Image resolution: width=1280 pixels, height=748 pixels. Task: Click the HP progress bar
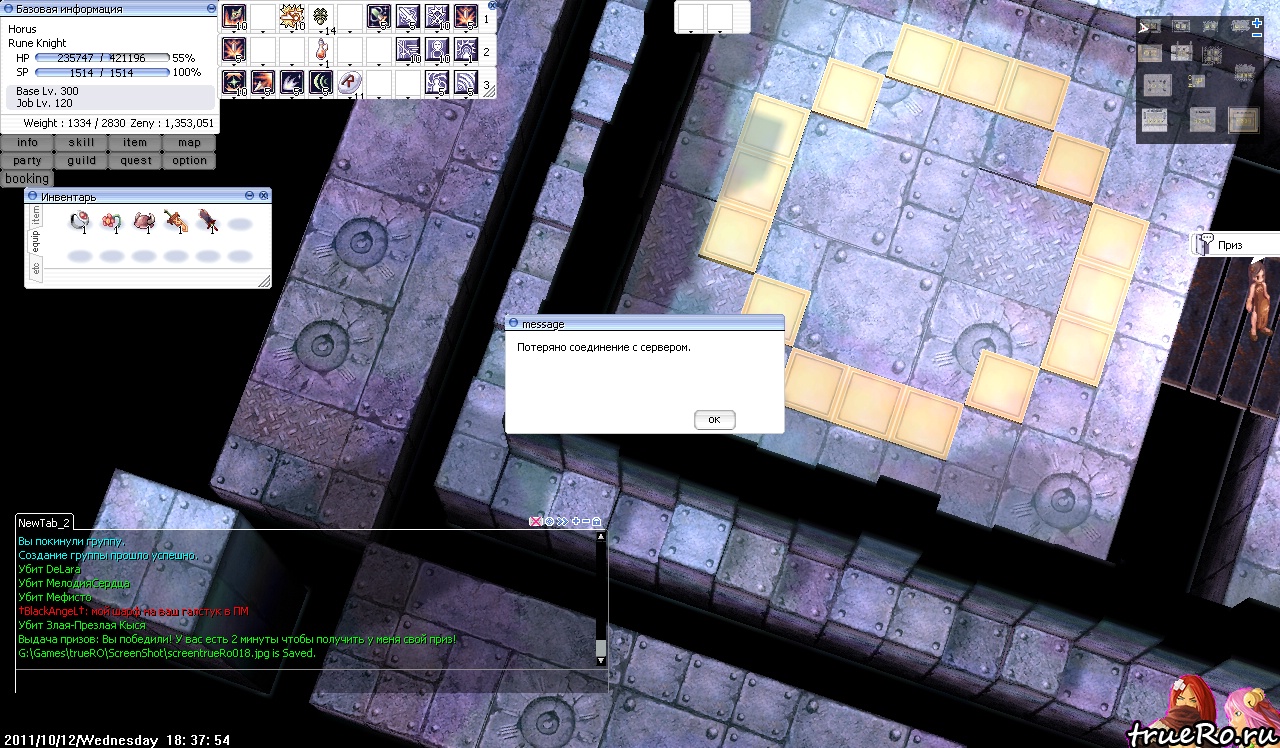click(x=103, y=58)
